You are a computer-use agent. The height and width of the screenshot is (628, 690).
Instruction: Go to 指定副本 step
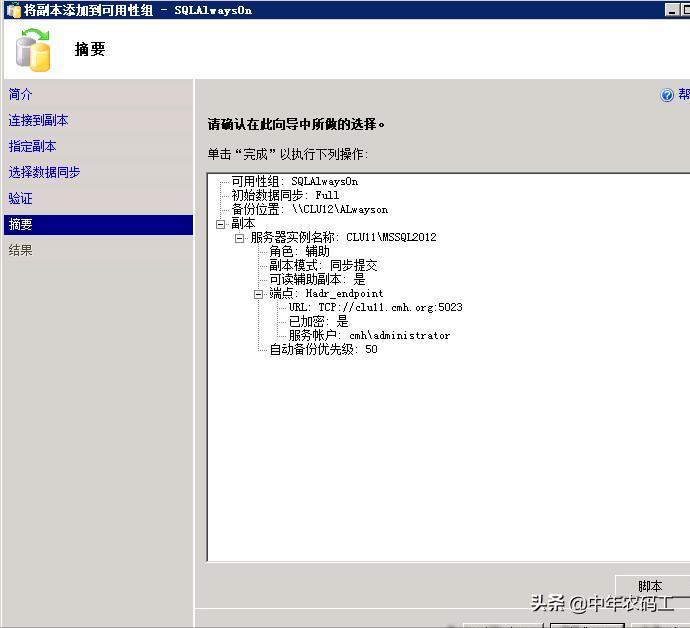(x=33, y=146)
